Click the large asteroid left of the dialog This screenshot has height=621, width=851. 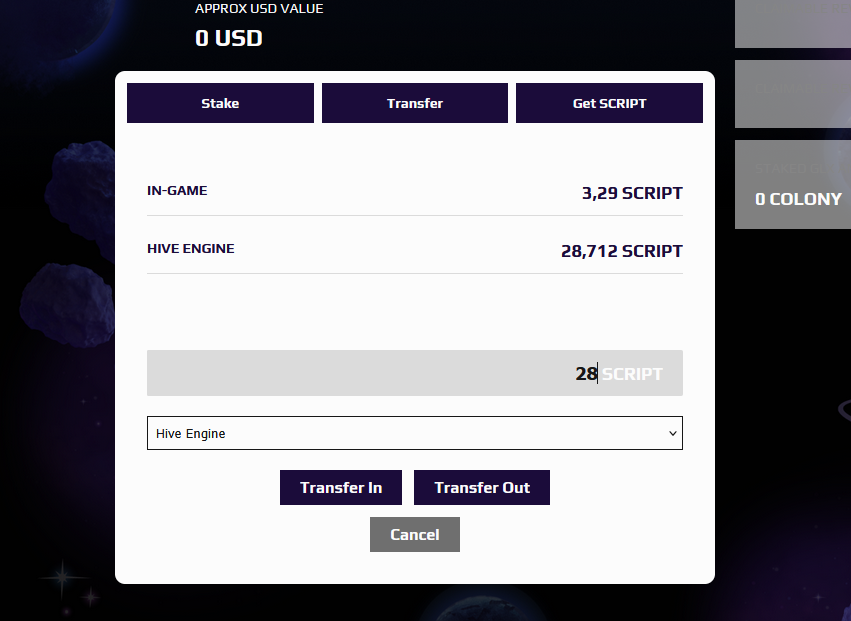tap(81, 198)
